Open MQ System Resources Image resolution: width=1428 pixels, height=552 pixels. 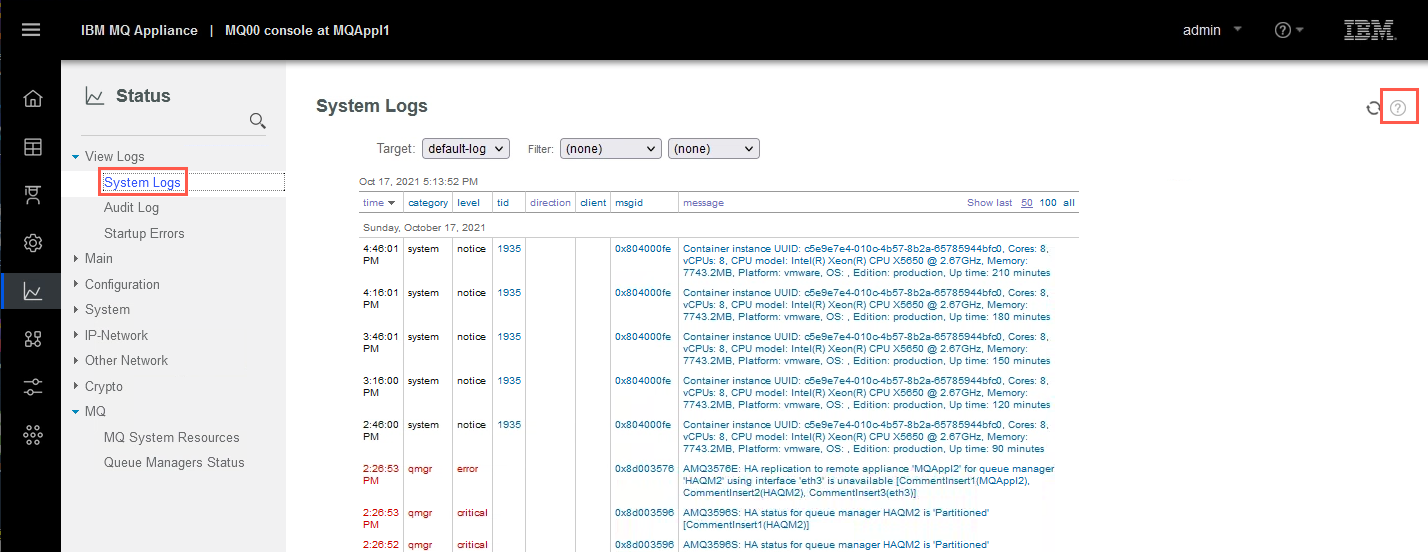[171, 437]
